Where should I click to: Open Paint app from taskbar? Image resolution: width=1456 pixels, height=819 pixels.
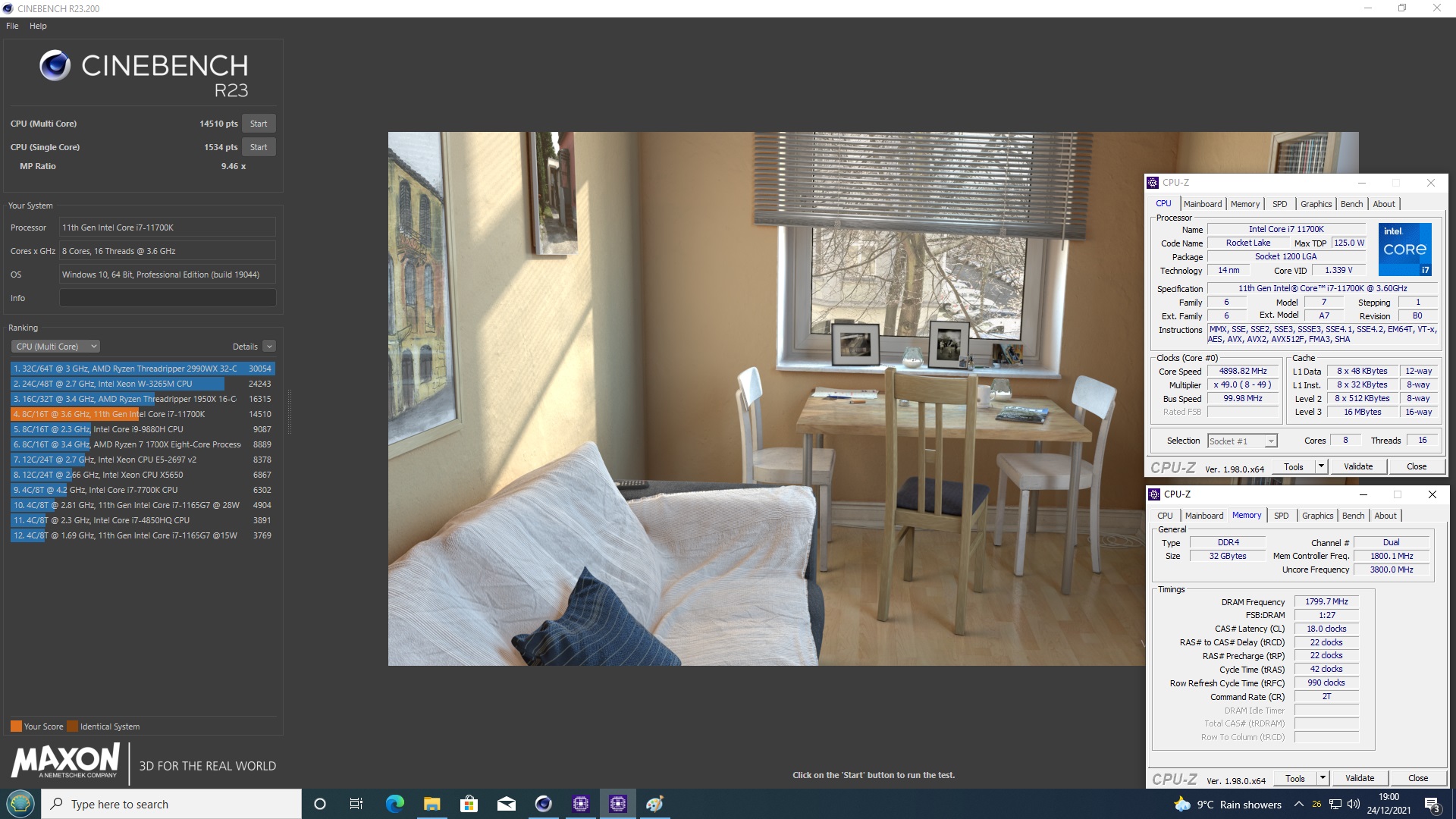coord(654,804)
